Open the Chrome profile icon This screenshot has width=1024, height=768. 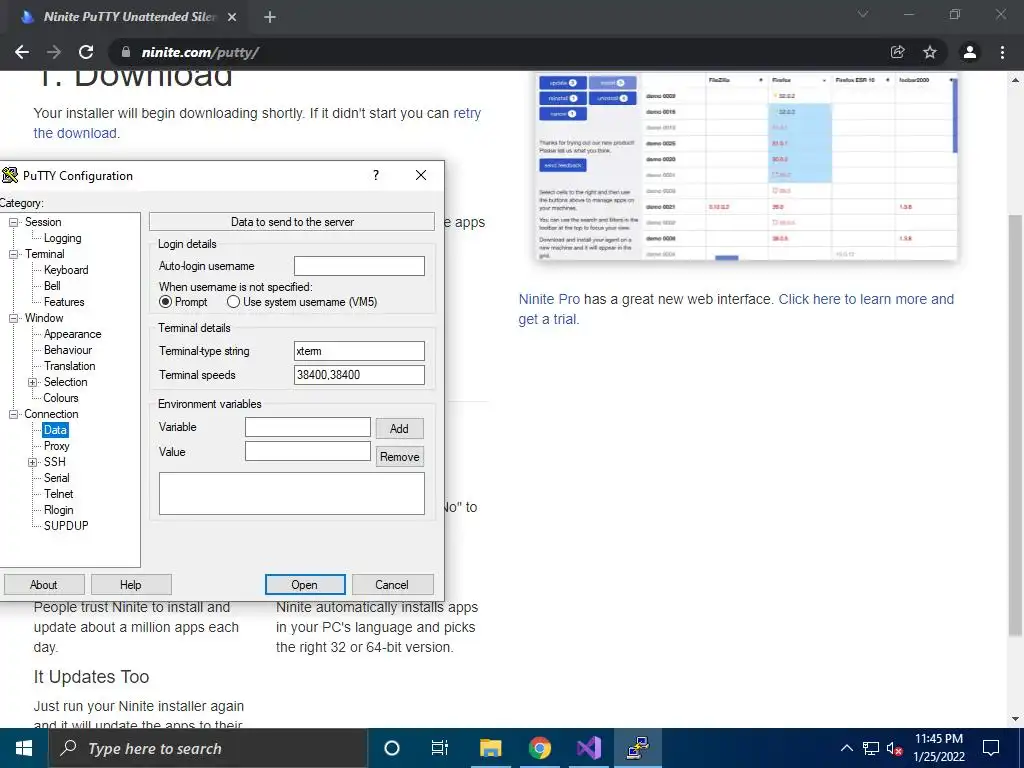coord(970,52)
